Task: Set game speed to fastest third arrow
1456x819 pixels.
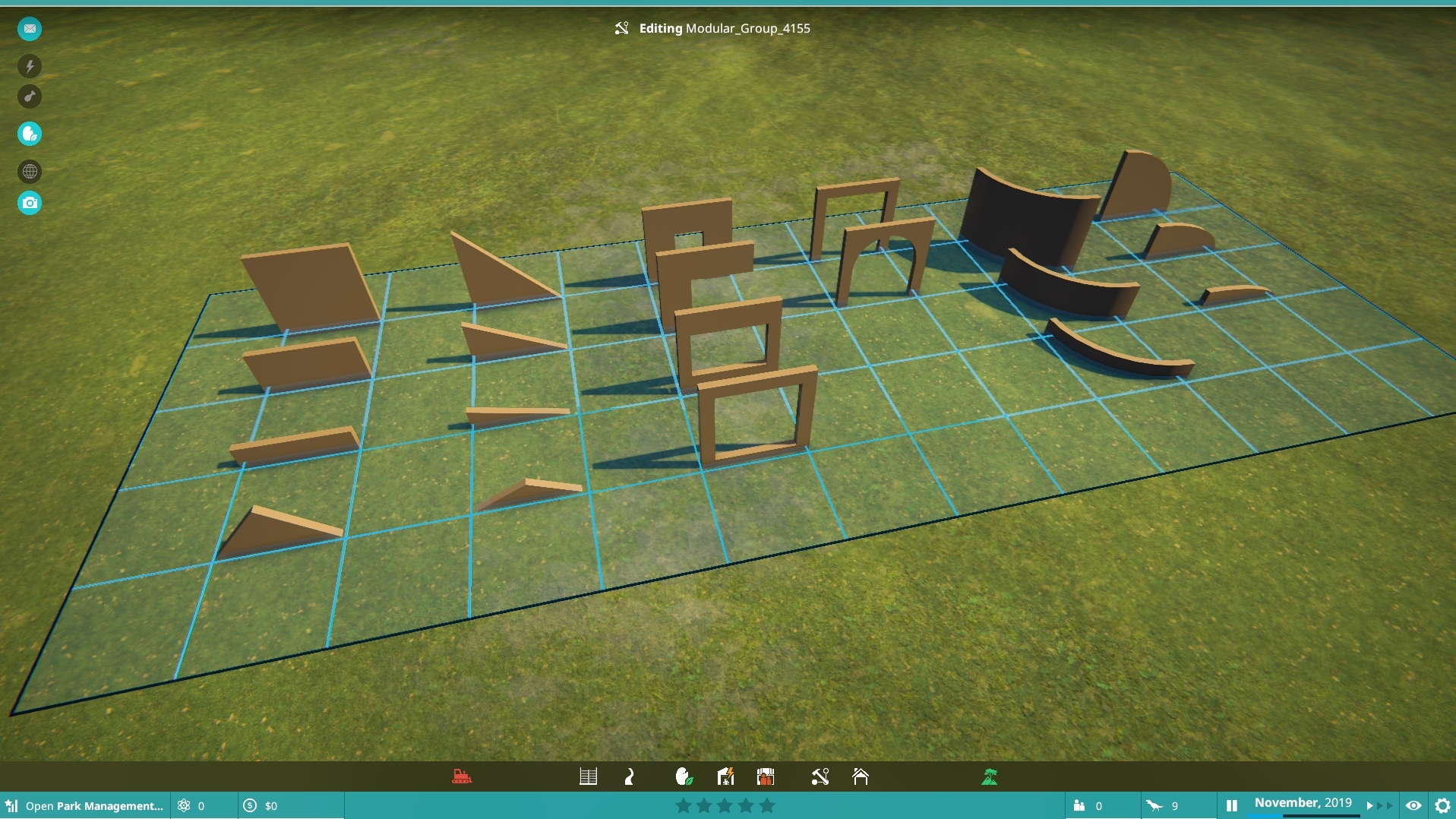Action: [x=1390, y=805]
